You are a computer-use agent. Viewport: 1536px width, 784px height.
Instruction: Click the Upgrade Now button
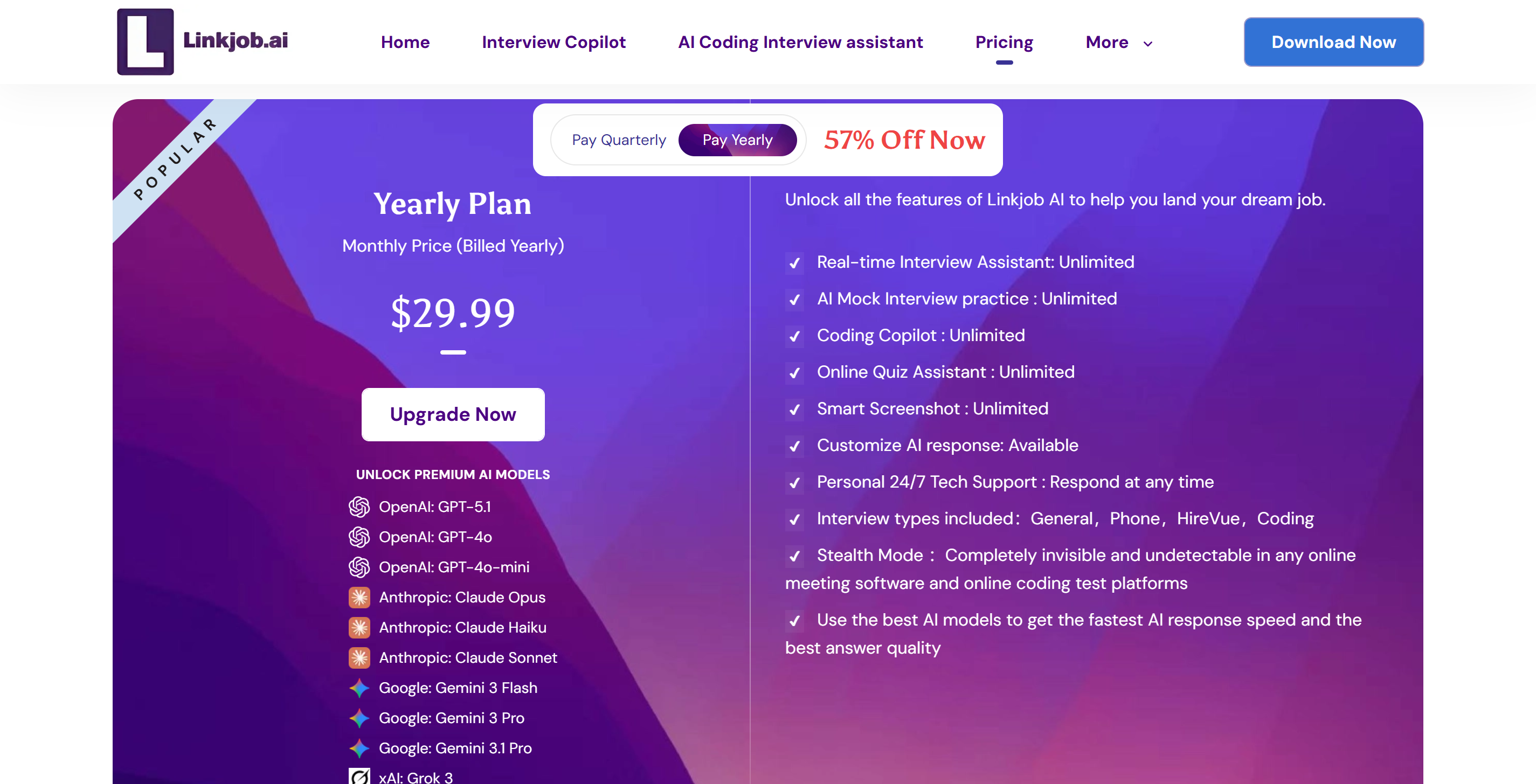pyautogui.click(x=453, y=414)
